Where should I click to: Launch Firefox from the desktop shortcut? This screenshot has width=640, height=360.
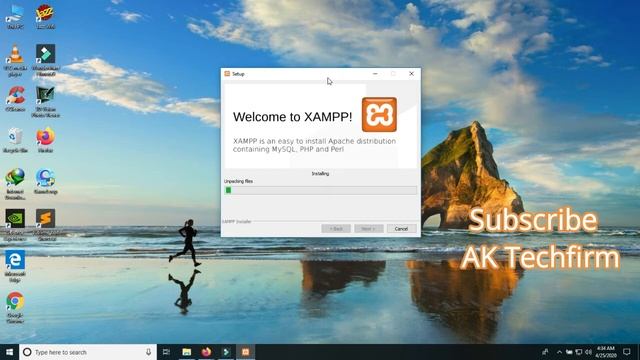click(45, 140)
